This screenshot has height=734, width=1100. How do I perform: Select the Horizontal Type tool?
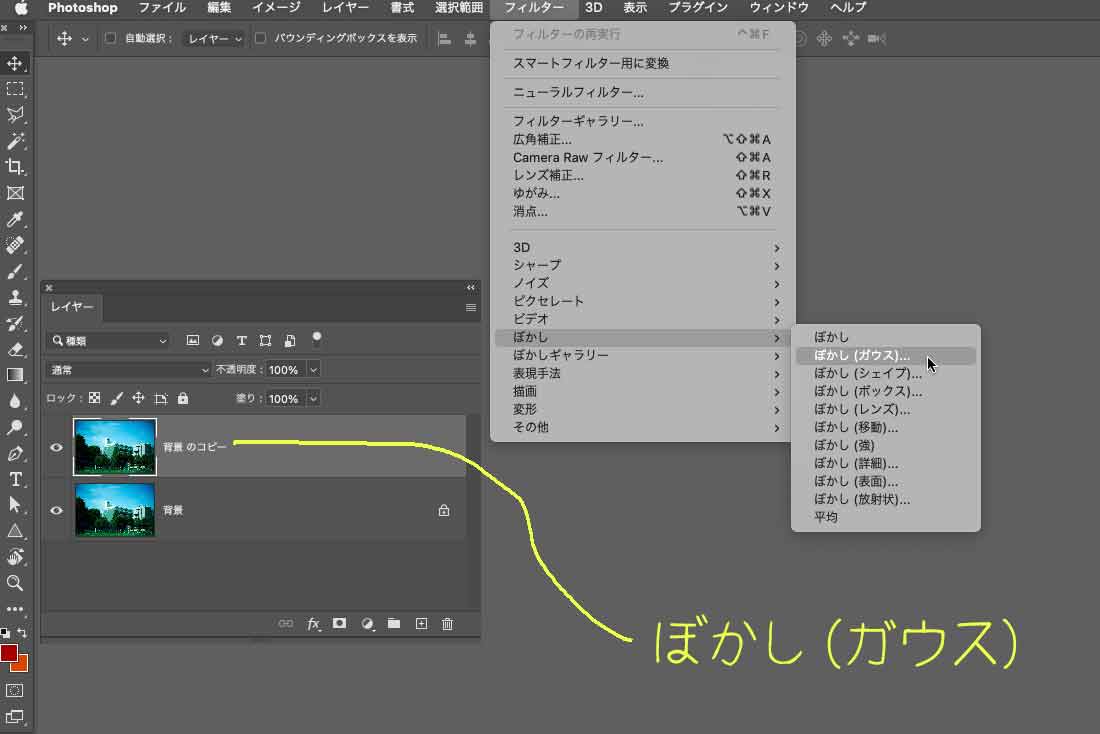15,479
